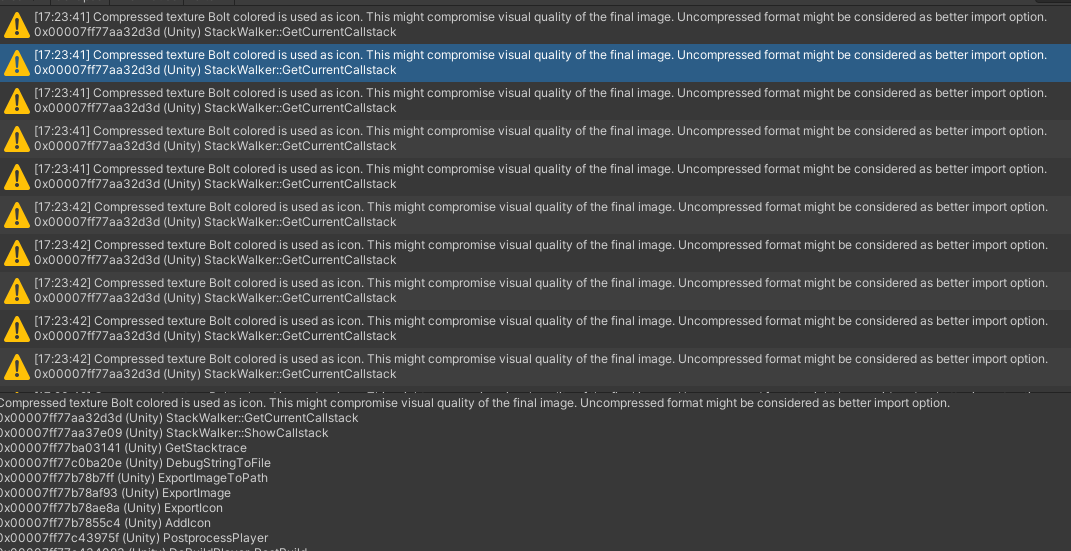Click the warning icon of the seventh log entry
This screenshot has width=1071, height=551.
pyautogui.click(x=17, y=253)
